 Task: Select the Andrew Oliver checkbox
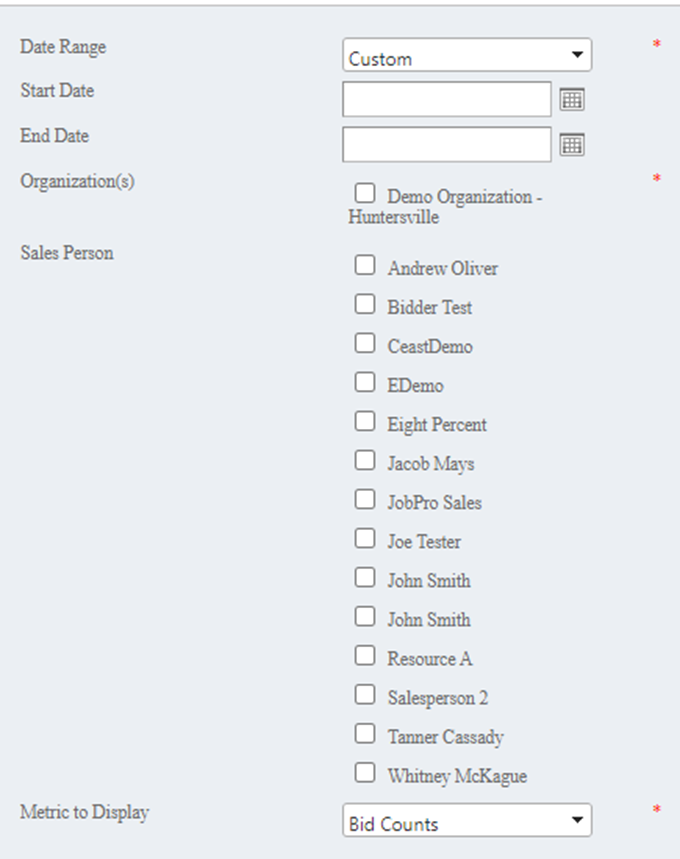(365, 265)
